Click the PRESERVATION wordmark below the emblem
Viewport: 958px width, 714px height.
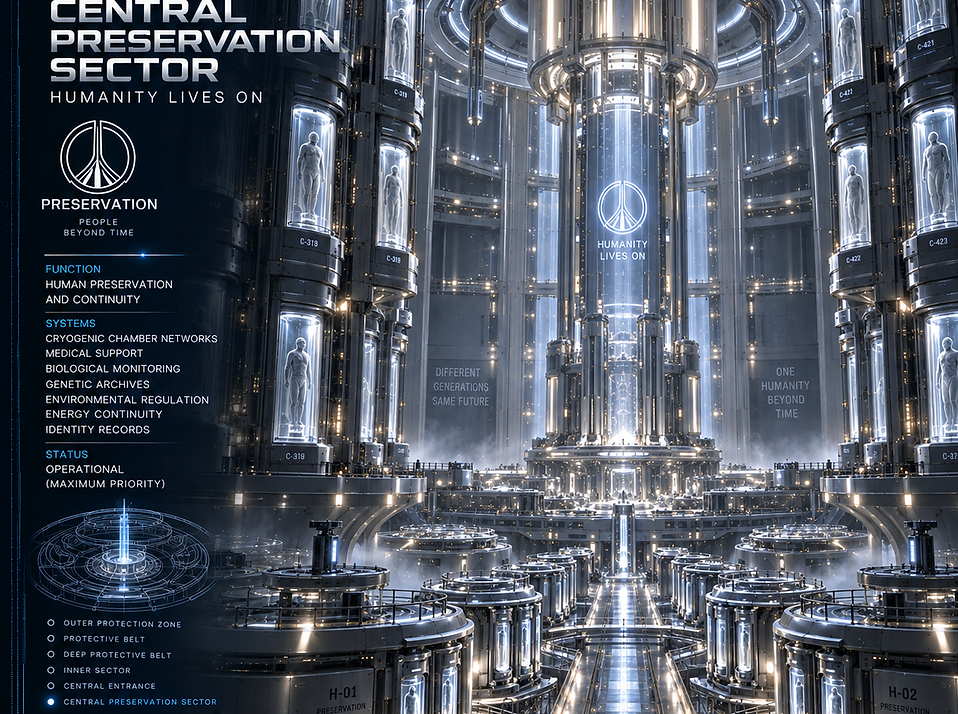pyautogui.click(x=99, y=204)
